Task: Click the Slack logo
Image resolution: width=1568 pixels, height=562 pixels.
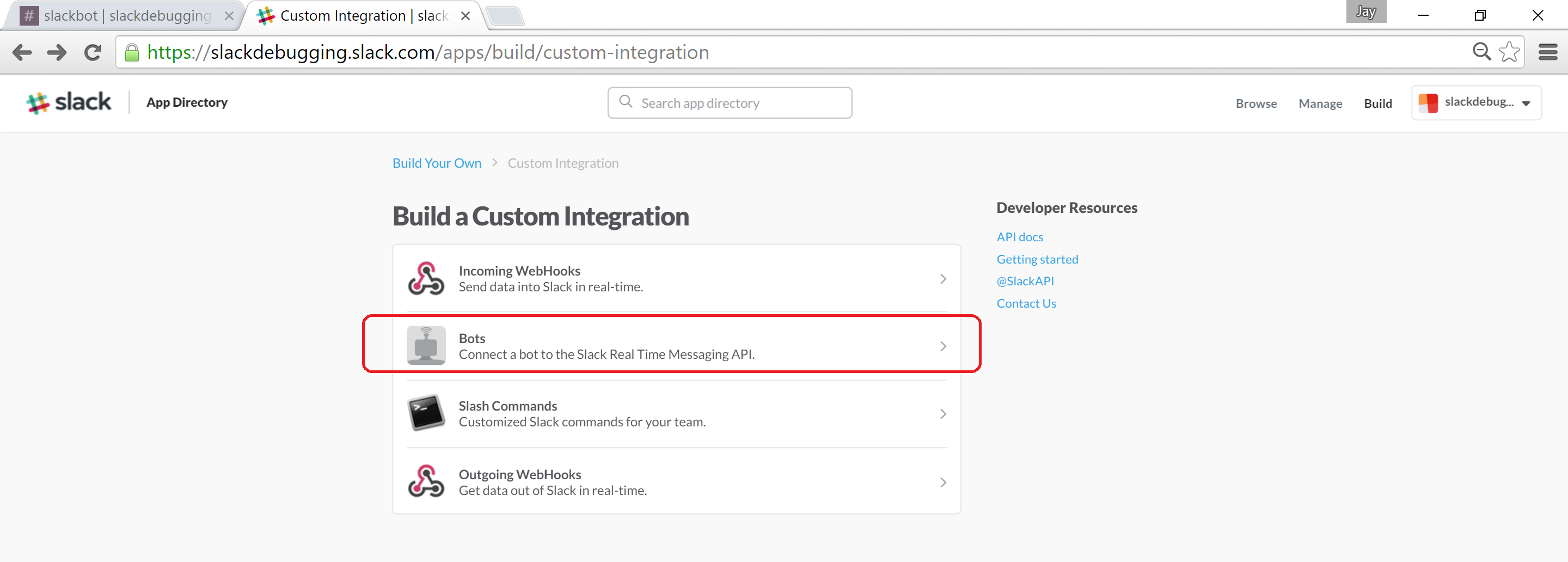Action: point(68,102)
